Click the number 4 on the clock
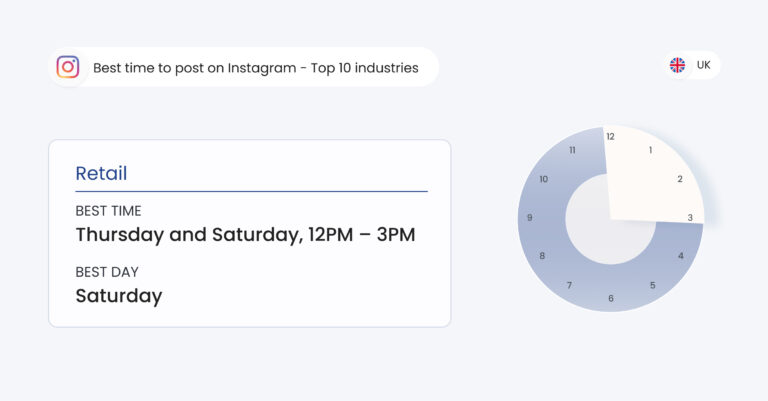 click(681, 256)
